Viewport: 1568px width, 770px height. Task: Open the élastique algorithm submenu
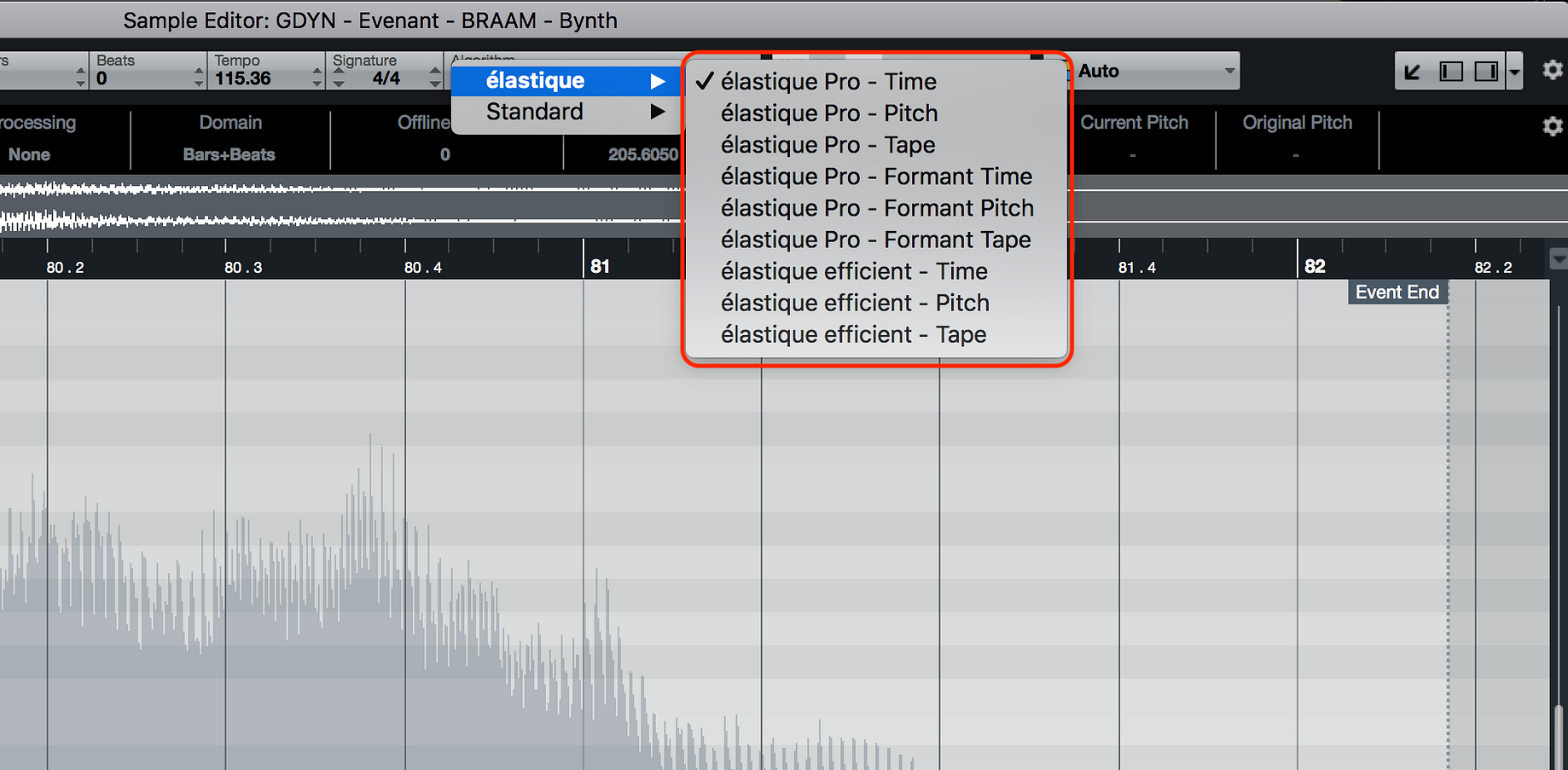click(566, 81)
